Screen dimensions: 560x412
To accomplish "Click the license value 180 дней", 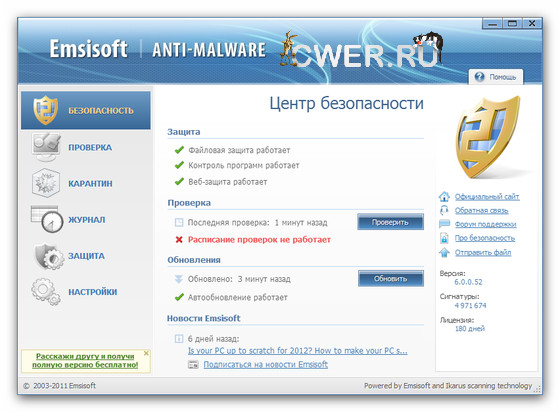I will click(x=470, y=328).
